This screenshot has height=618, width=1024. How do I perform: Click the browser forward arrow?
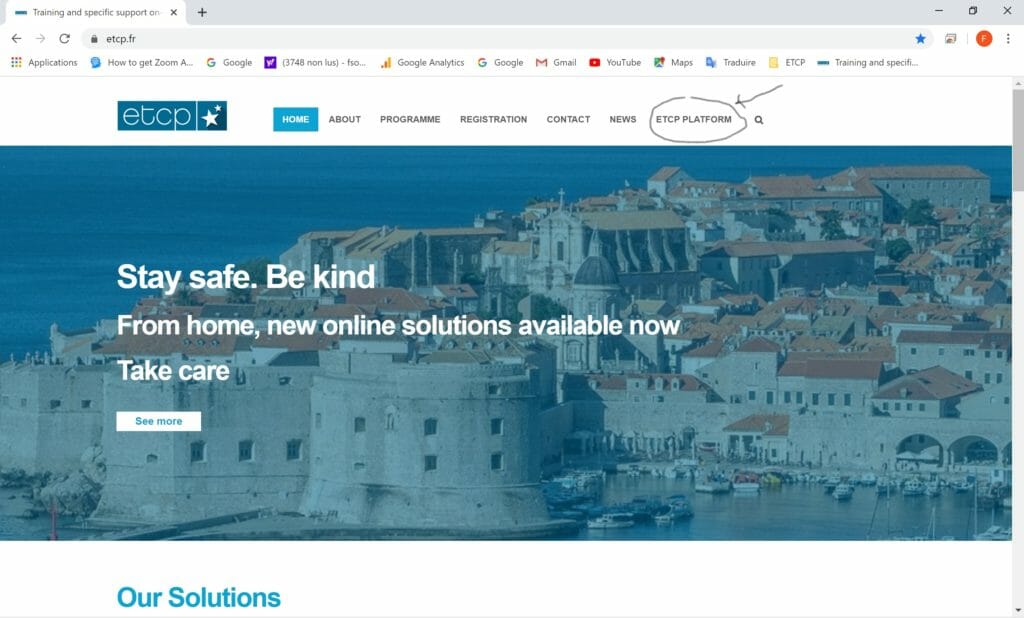pos(40,39)
